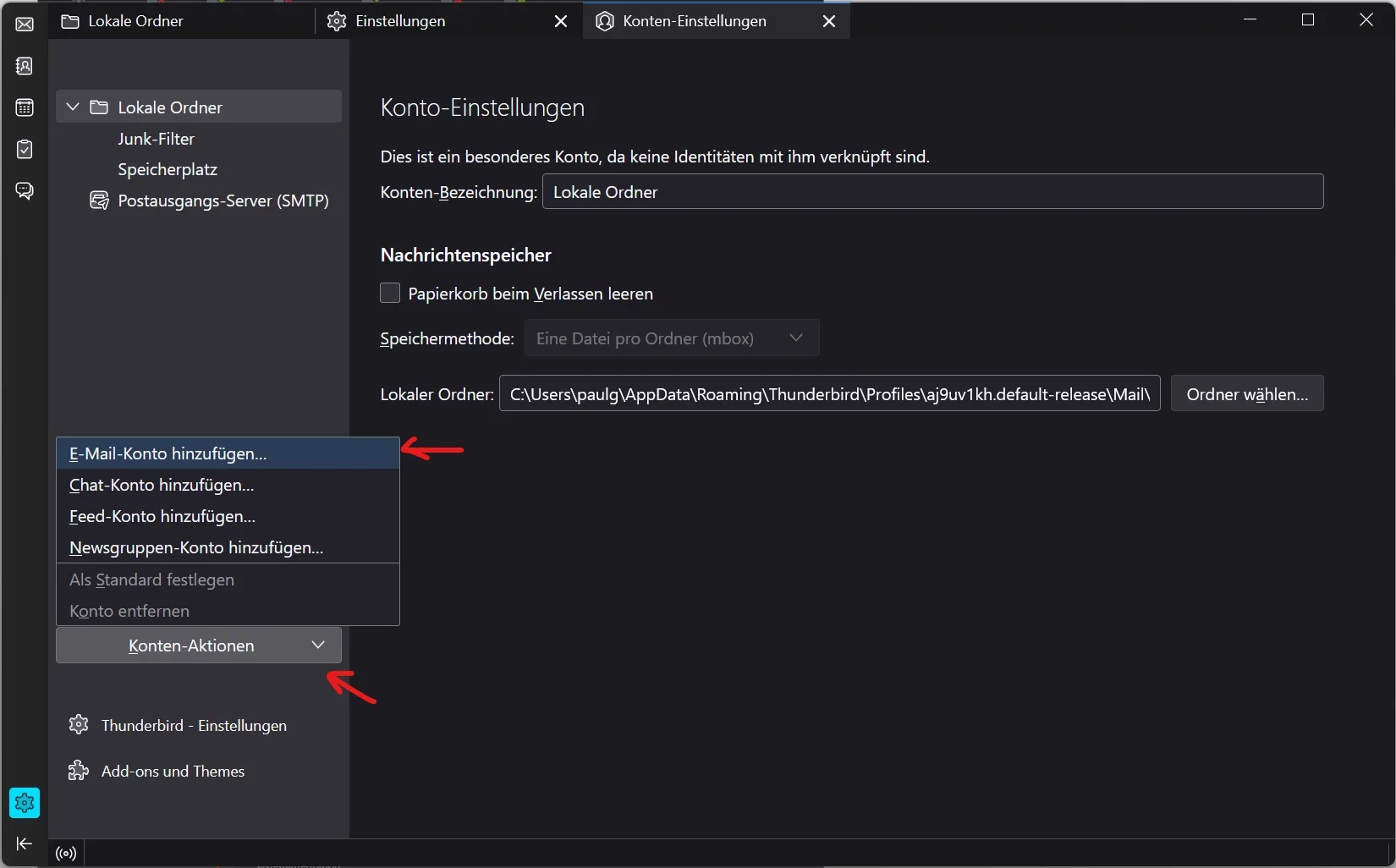Viewport: 1396px width, 868px height.
Task: Switch to the Lokale Ordner tab
Action: click(x=182, y=21)
